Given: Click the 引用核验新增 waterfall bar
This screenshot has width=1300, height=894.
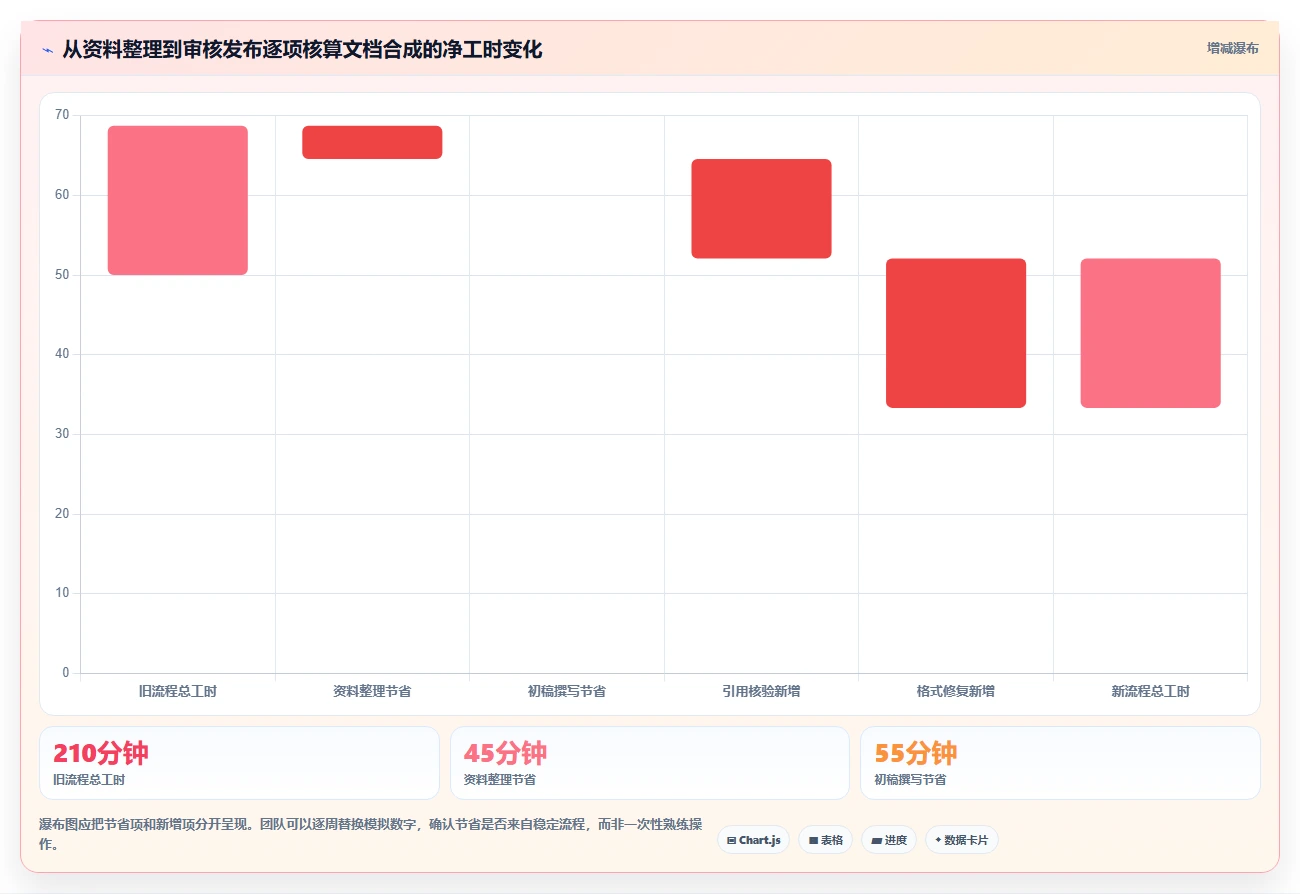Looking at the screenshot, I should coord(761,209).
